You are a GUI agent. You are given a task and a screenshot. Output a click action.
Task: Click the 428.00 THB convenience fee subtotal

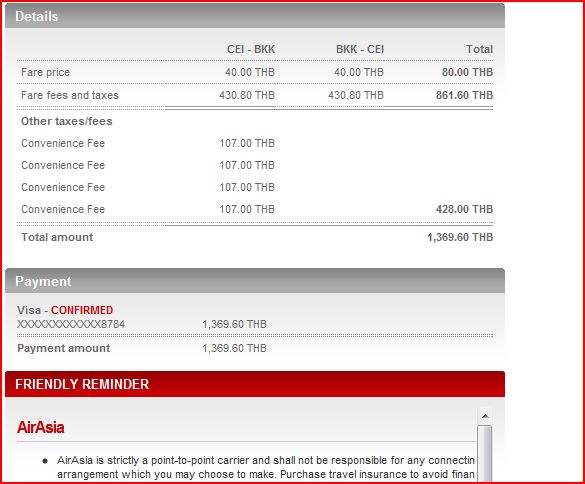click(x=464, y=209)
